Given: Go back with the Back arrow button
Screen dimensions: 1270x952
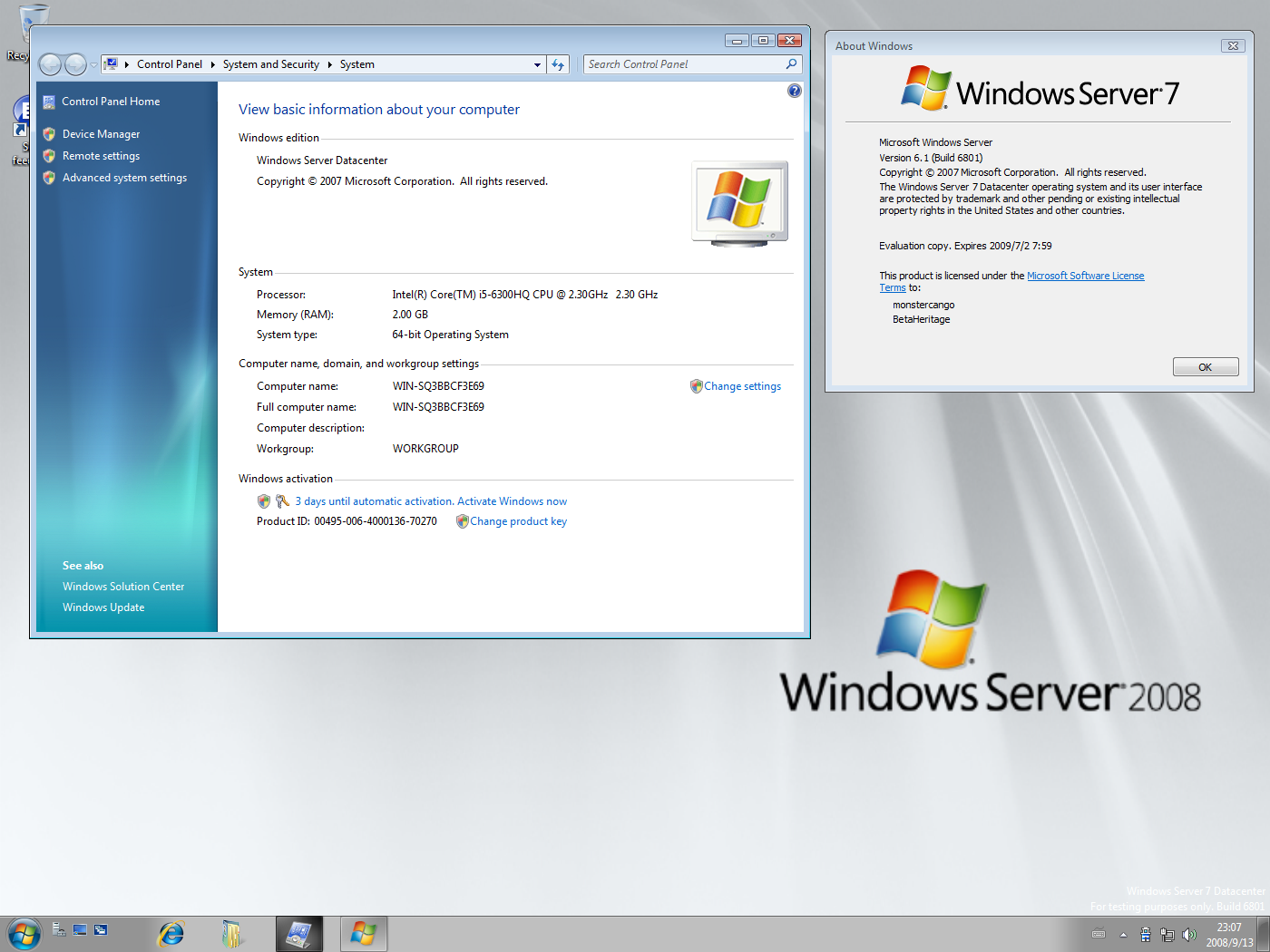Looking at the screenshot, I should [51, 64].
